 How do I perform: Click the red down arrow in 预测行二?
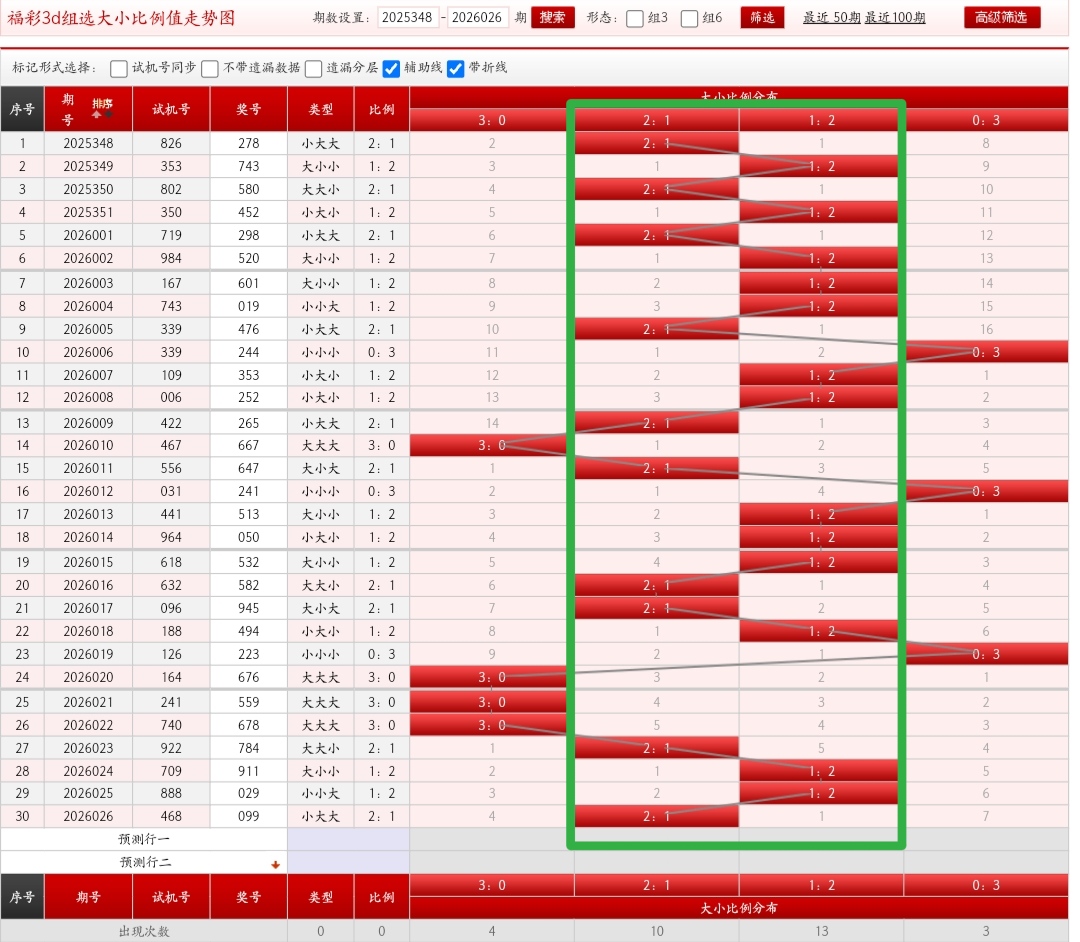coord(275,865)
